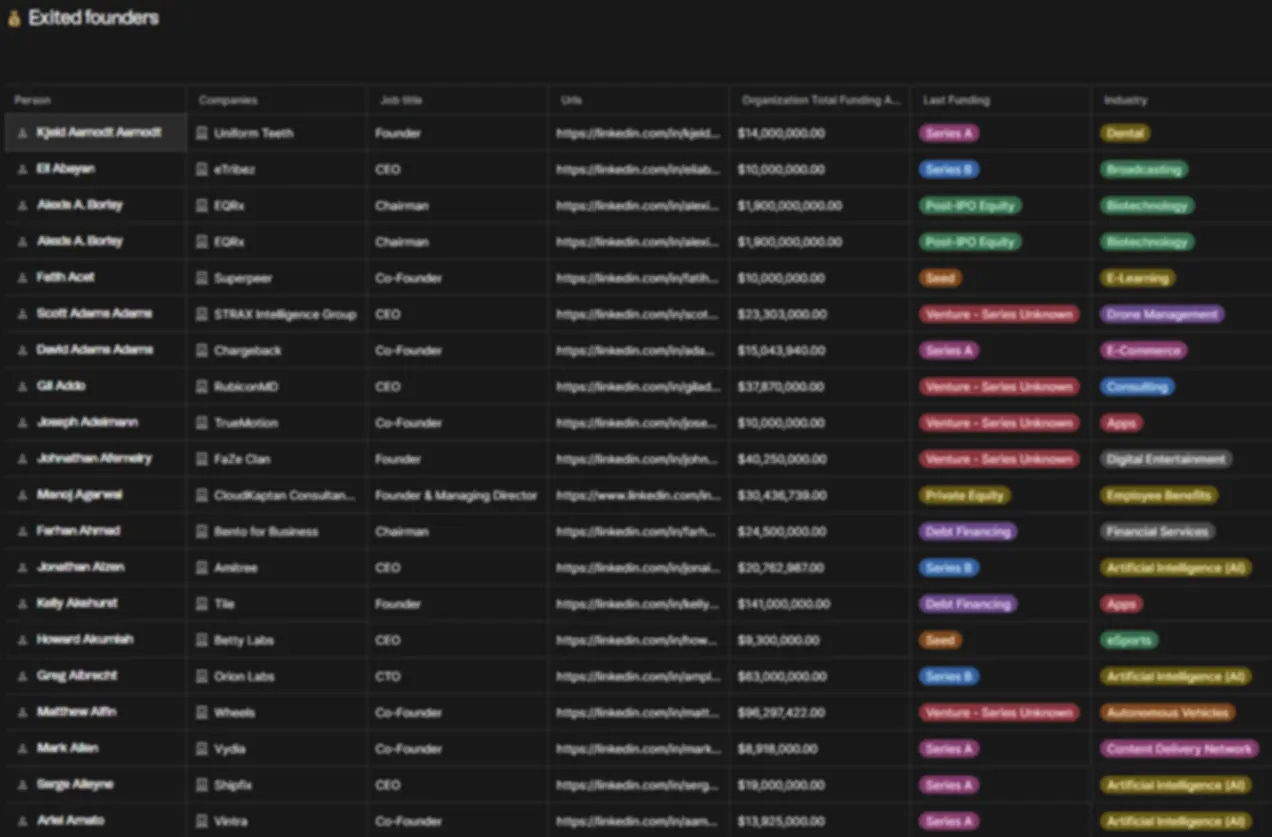This screenshot has width=1272, height=837.
Task: Click the Shipfix company cell
Action: (277, 785)
